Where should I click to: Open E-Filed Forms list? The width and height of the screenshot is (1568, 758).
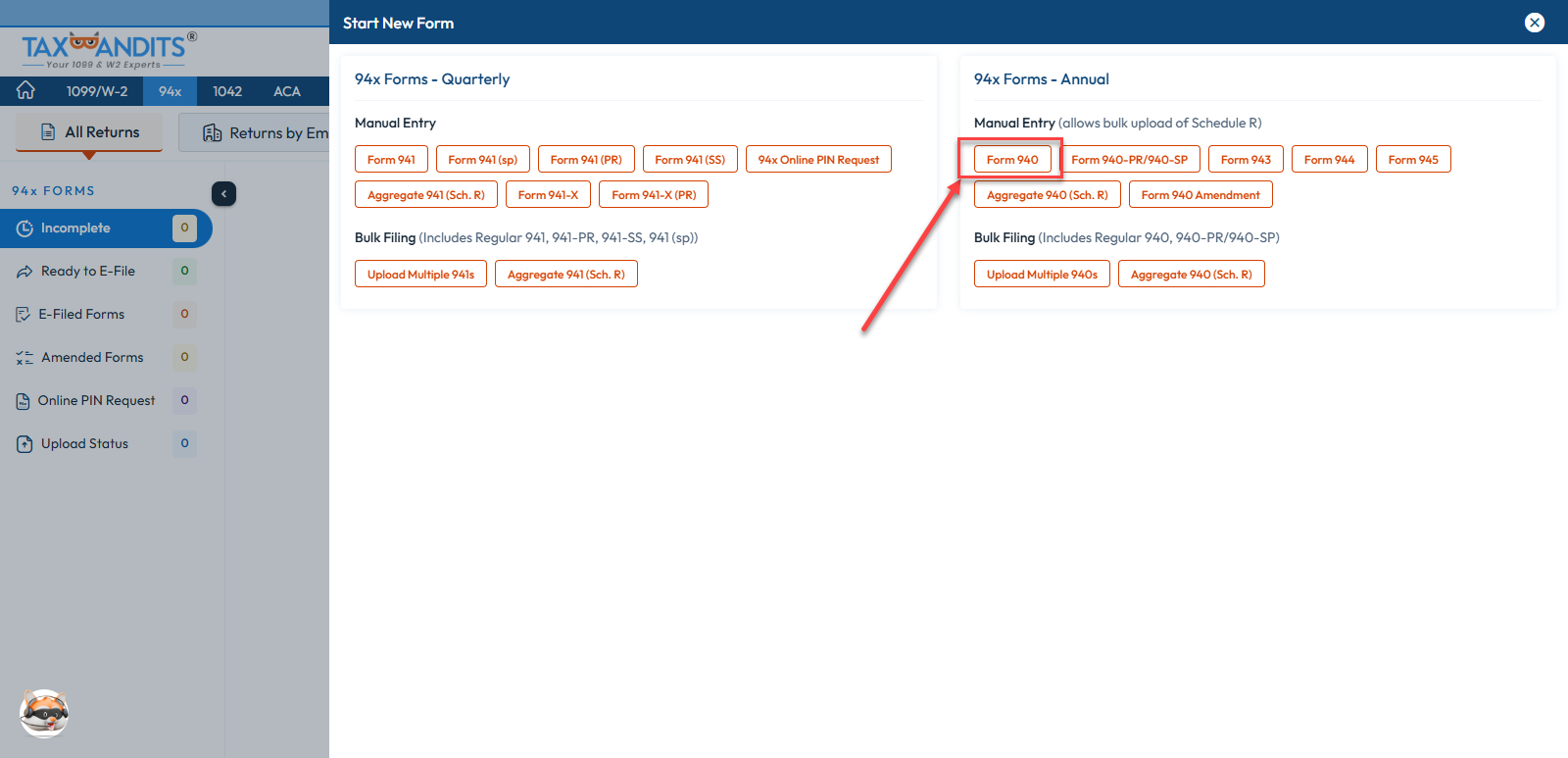coord(81,315)
